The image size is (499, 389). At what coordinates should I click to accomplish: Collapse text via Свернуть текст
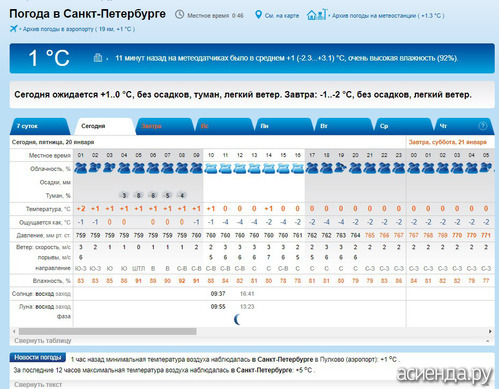38,384
